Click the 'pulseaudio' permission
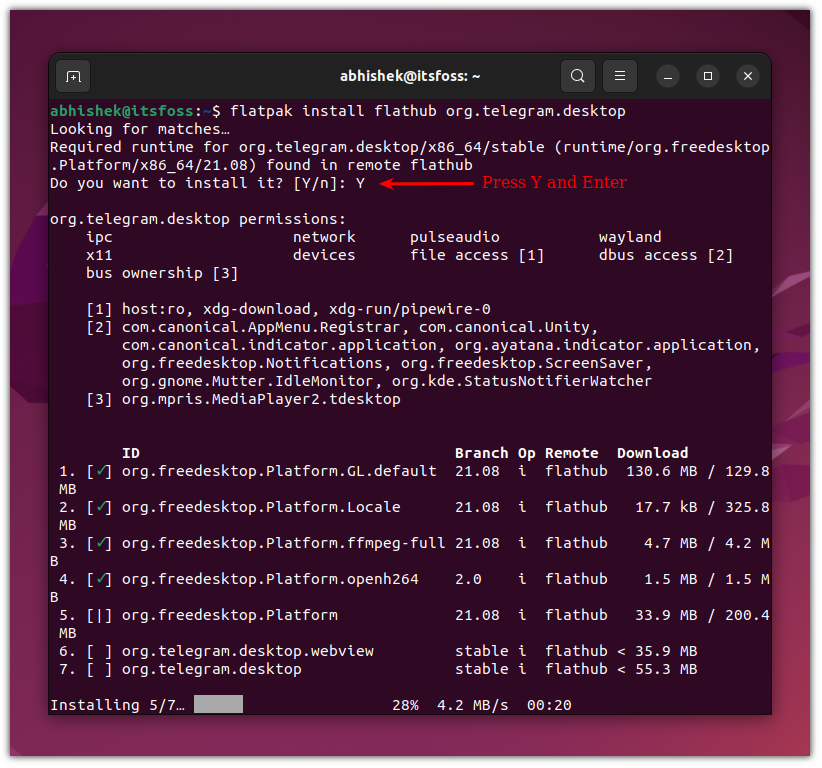Image resolution: width=822 pixels, height=768 pixels. (x=455, y=237)
